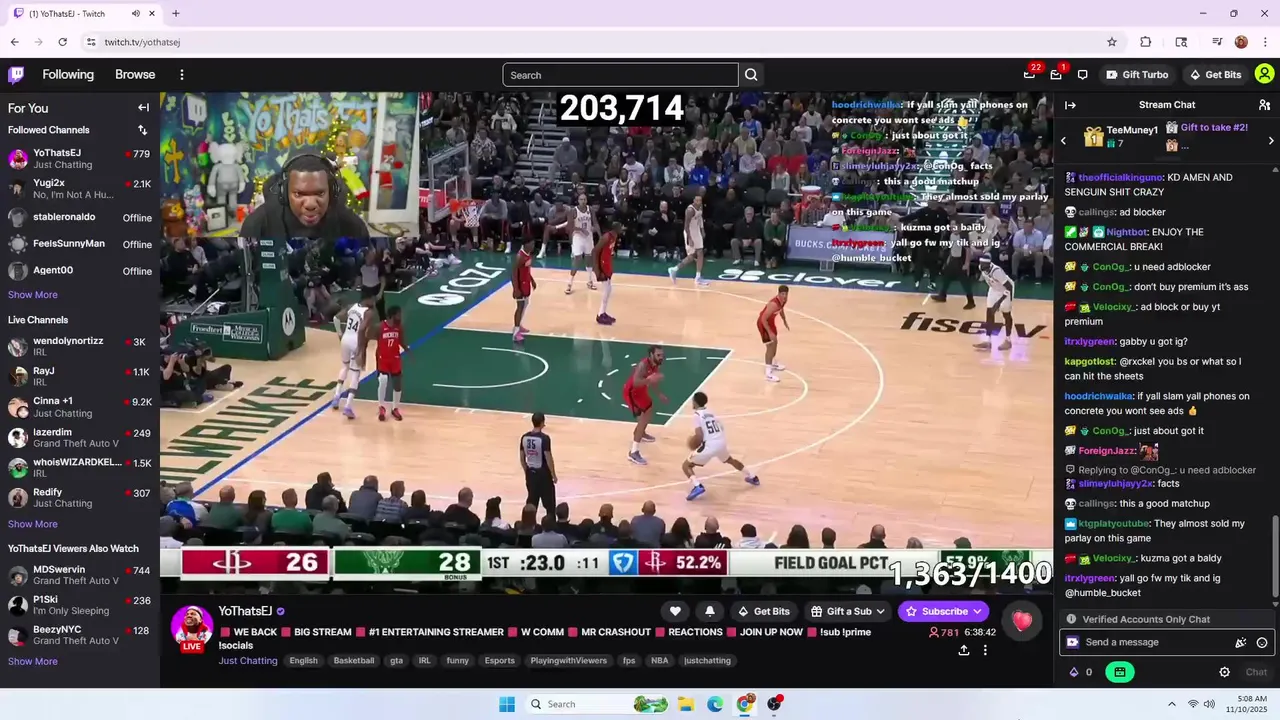1280x720 pixels.
Task: Collapse the For You sidebar
Action: point(143,108)
